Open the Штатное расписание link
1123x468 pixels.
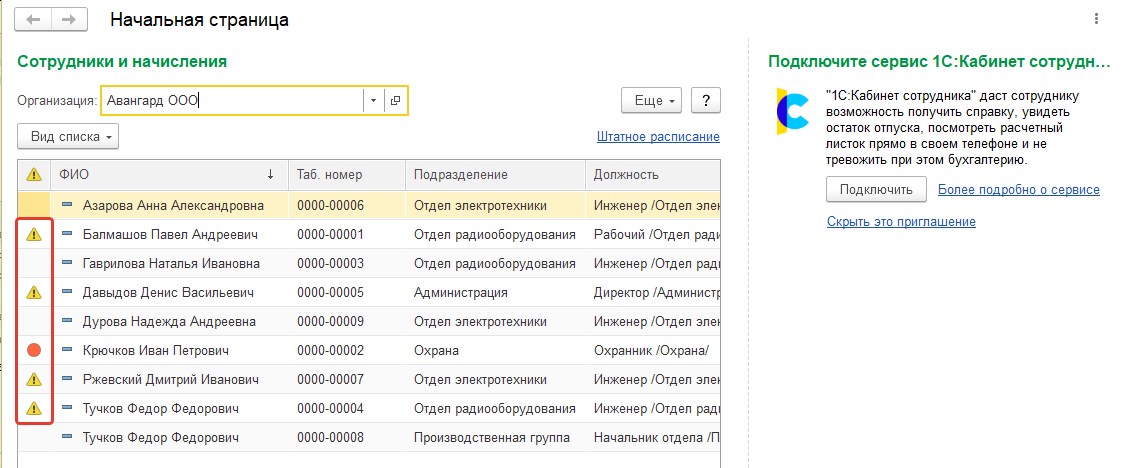(x=657, y=136)
